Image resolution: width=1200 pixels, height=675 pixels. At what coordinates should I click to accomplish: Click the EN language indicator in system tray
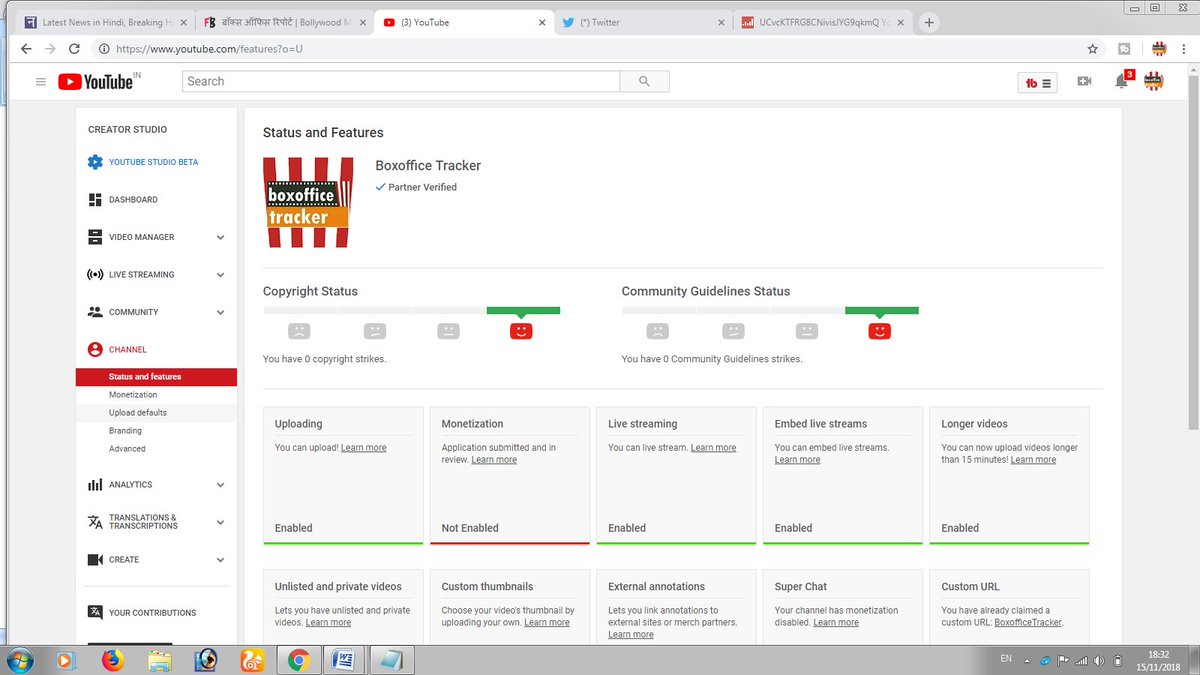pyautogui.click(x=1005, y=659)
